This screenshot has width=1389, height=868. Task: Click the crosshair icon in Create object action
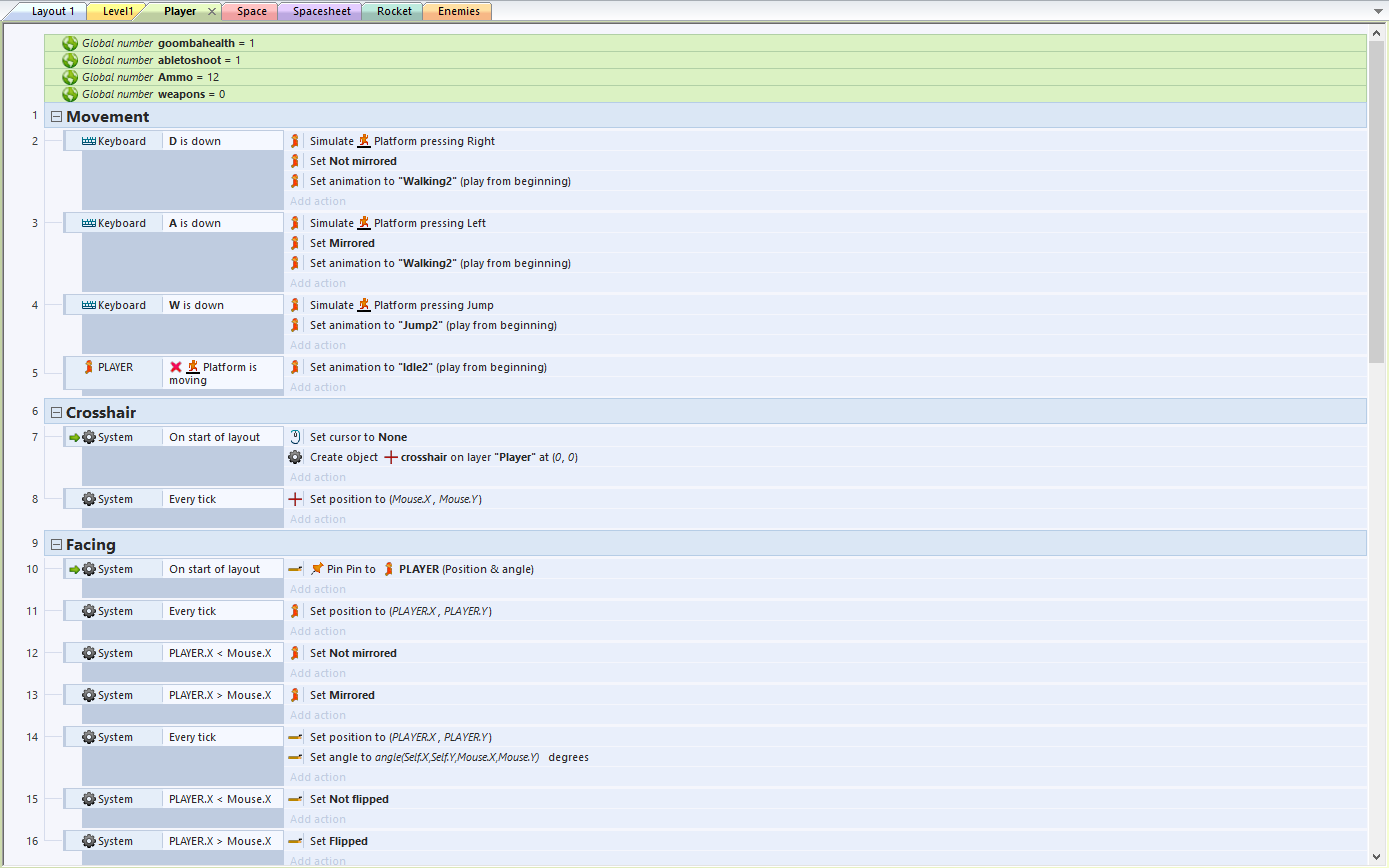pyautogui.click(x=391, y=457)
